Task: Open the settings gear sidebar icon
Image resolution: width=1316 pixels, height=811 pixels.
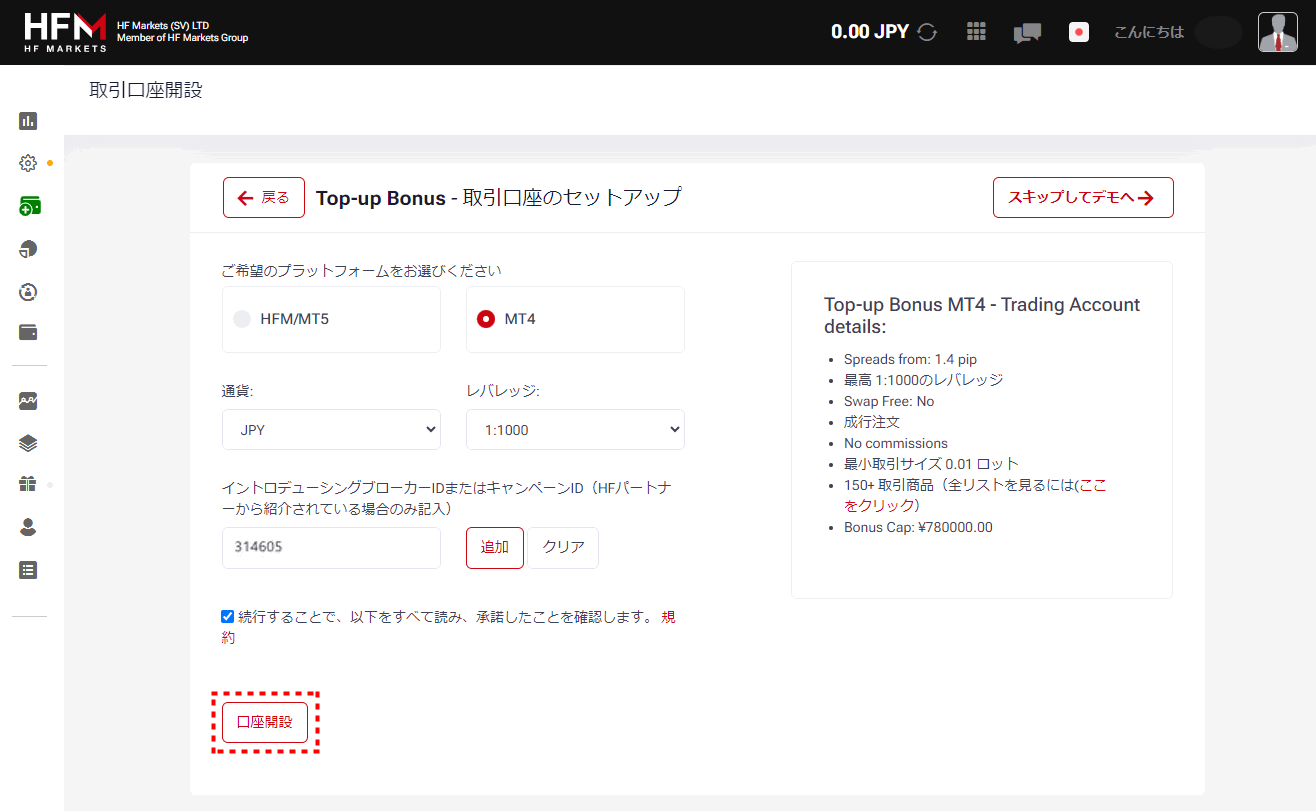Action: (28, 163)
